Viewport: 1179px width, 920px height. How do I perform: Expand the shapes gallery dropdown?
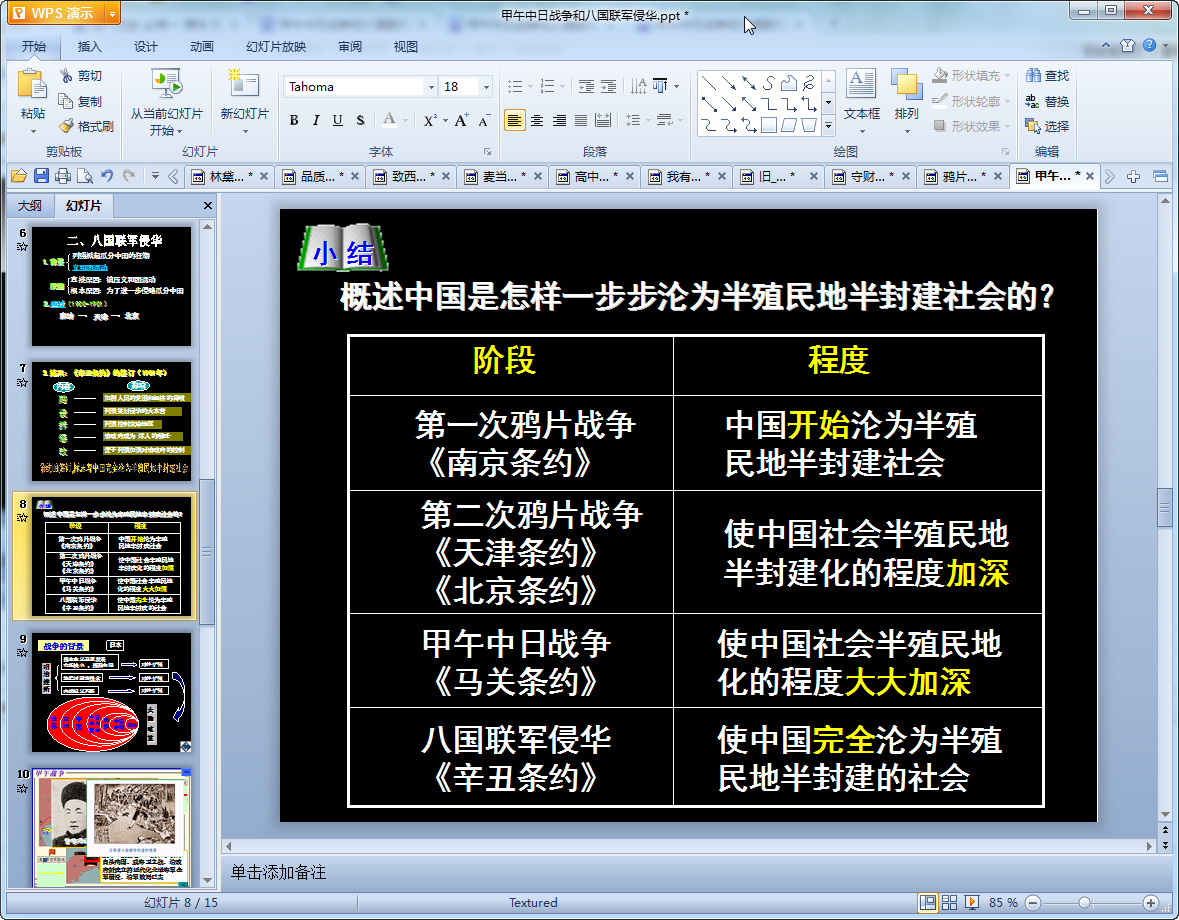click(x=828, y=126)
